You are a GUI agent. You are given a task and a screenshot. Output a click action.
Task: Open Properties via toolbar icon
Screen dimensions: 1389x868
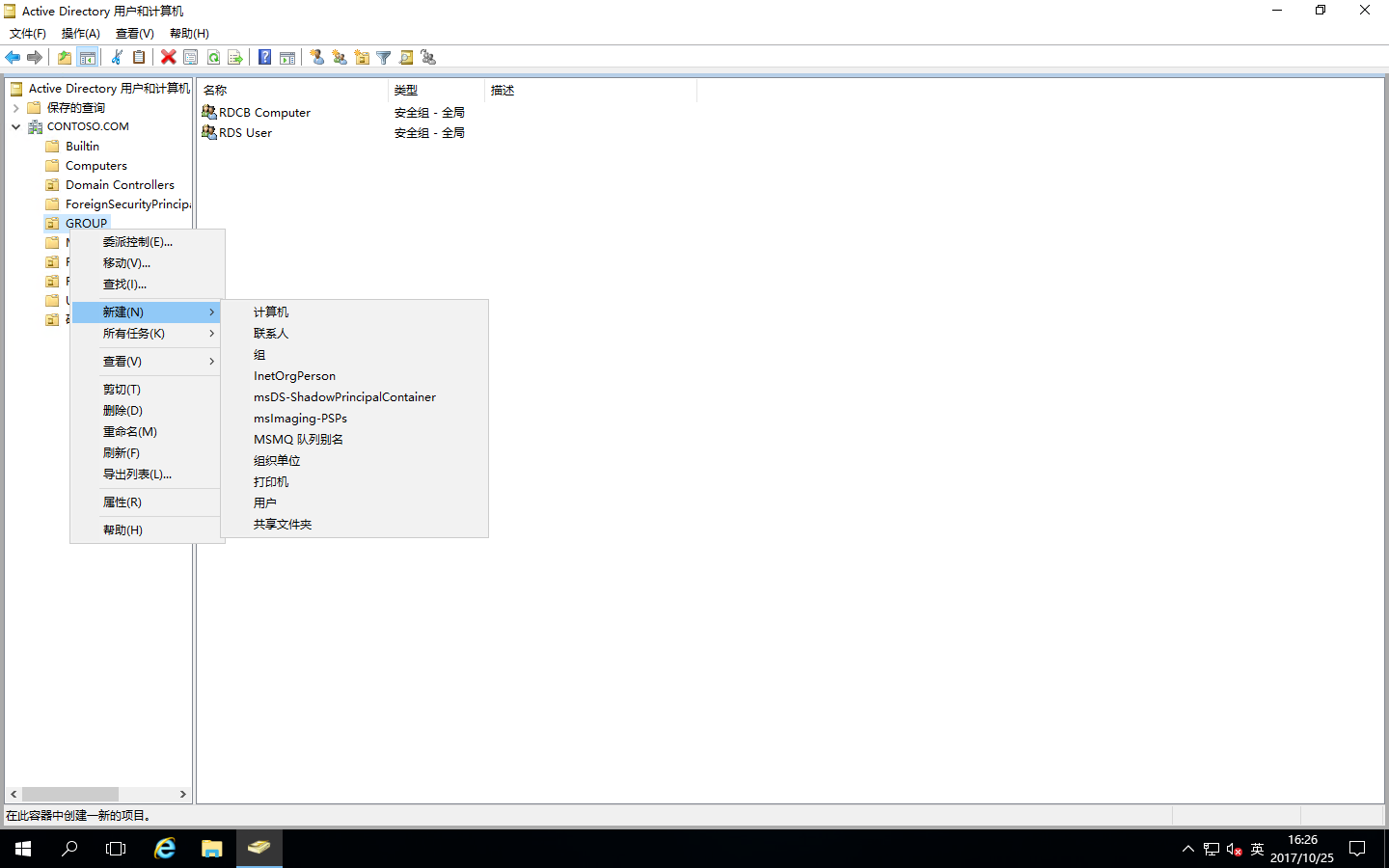coord(191,58)
